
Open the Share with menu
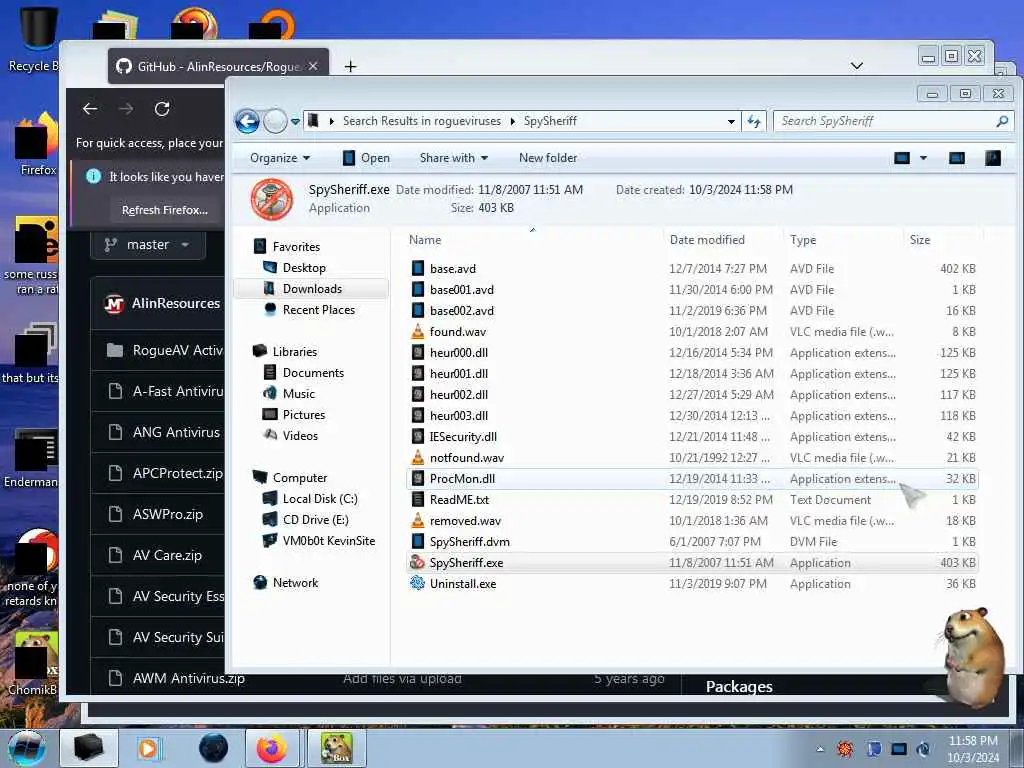click(454, 158)
